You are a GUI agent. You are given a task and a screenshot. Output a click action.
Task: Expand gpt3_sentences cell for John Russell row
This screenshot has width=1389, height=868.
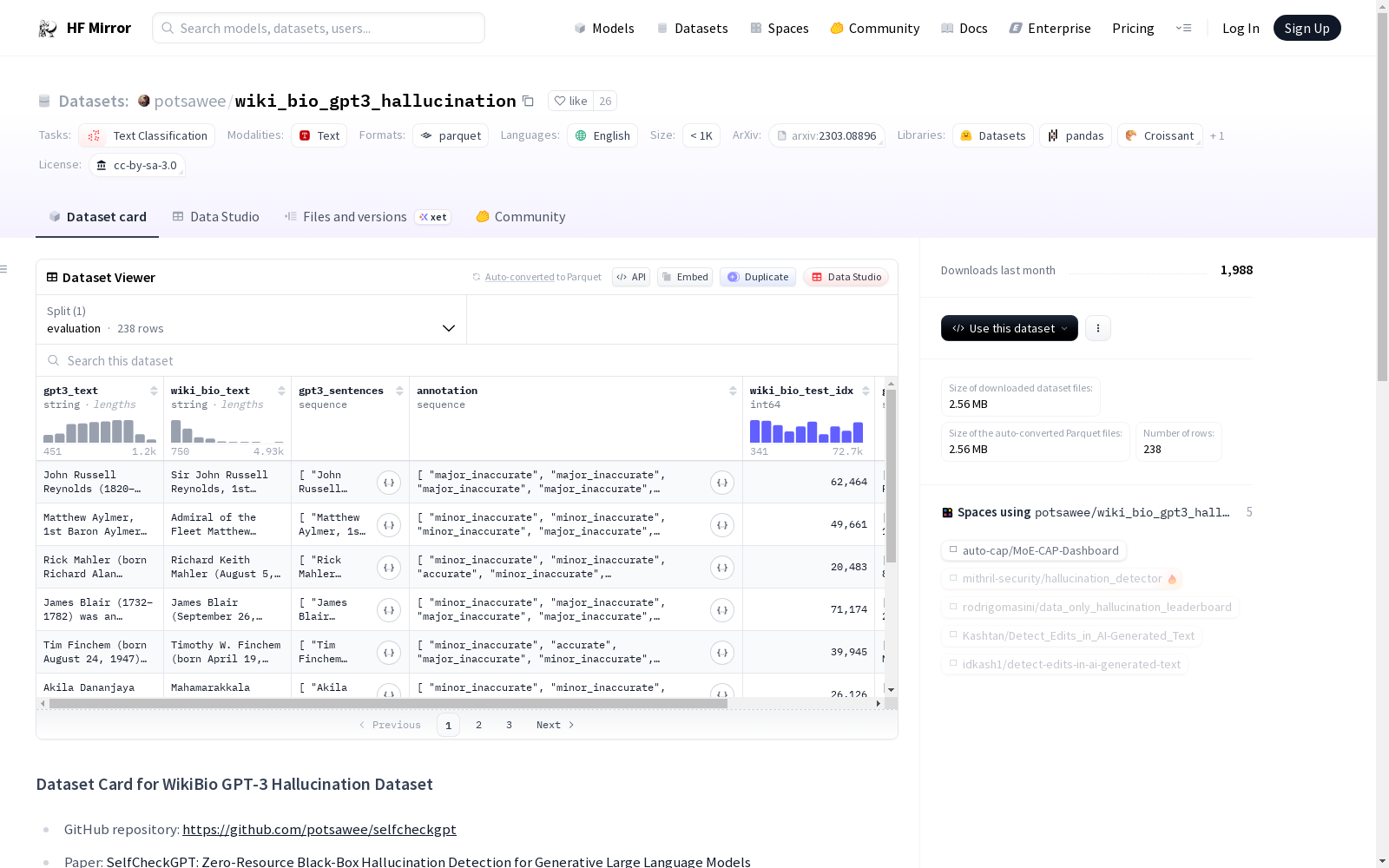point(389,483)
